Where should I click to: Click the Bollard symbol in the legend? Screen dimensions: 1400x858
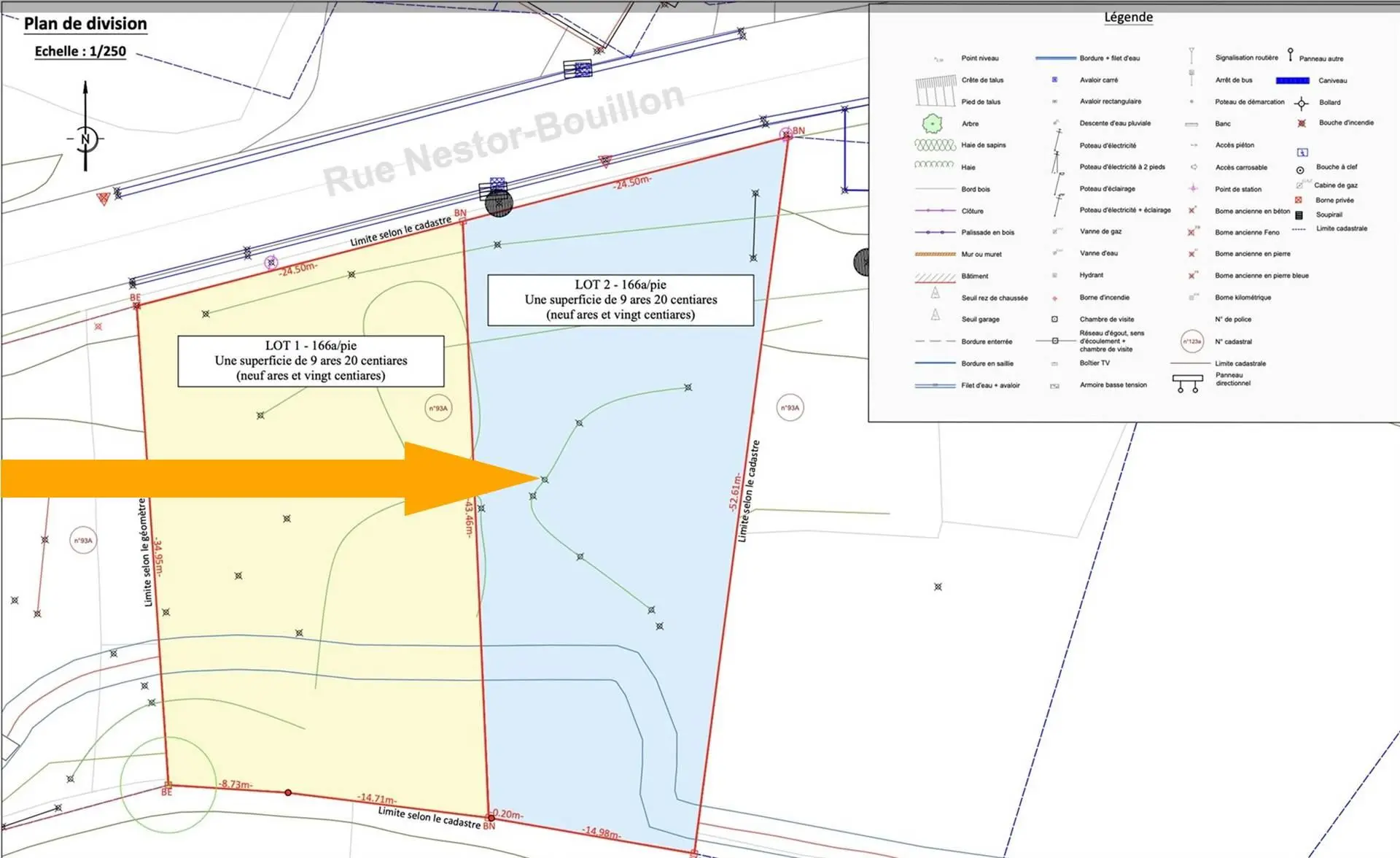[x=1302, y=103]
